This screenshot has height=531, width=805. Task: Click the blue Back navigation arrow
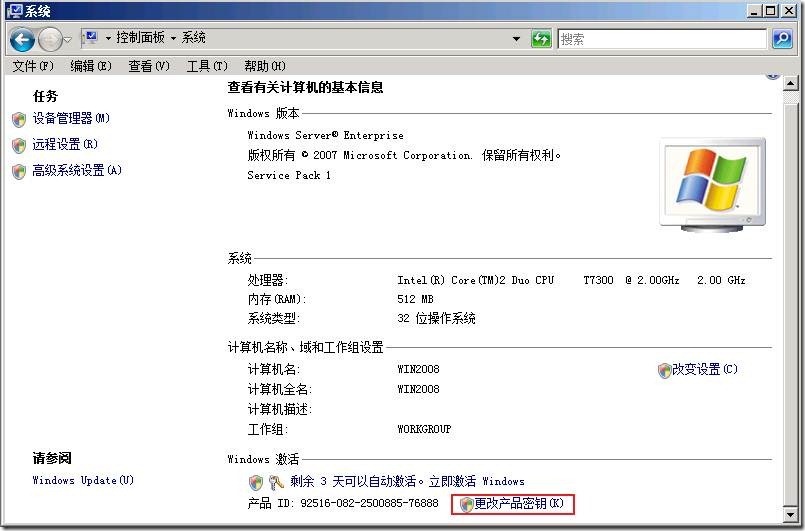point(22,39)
